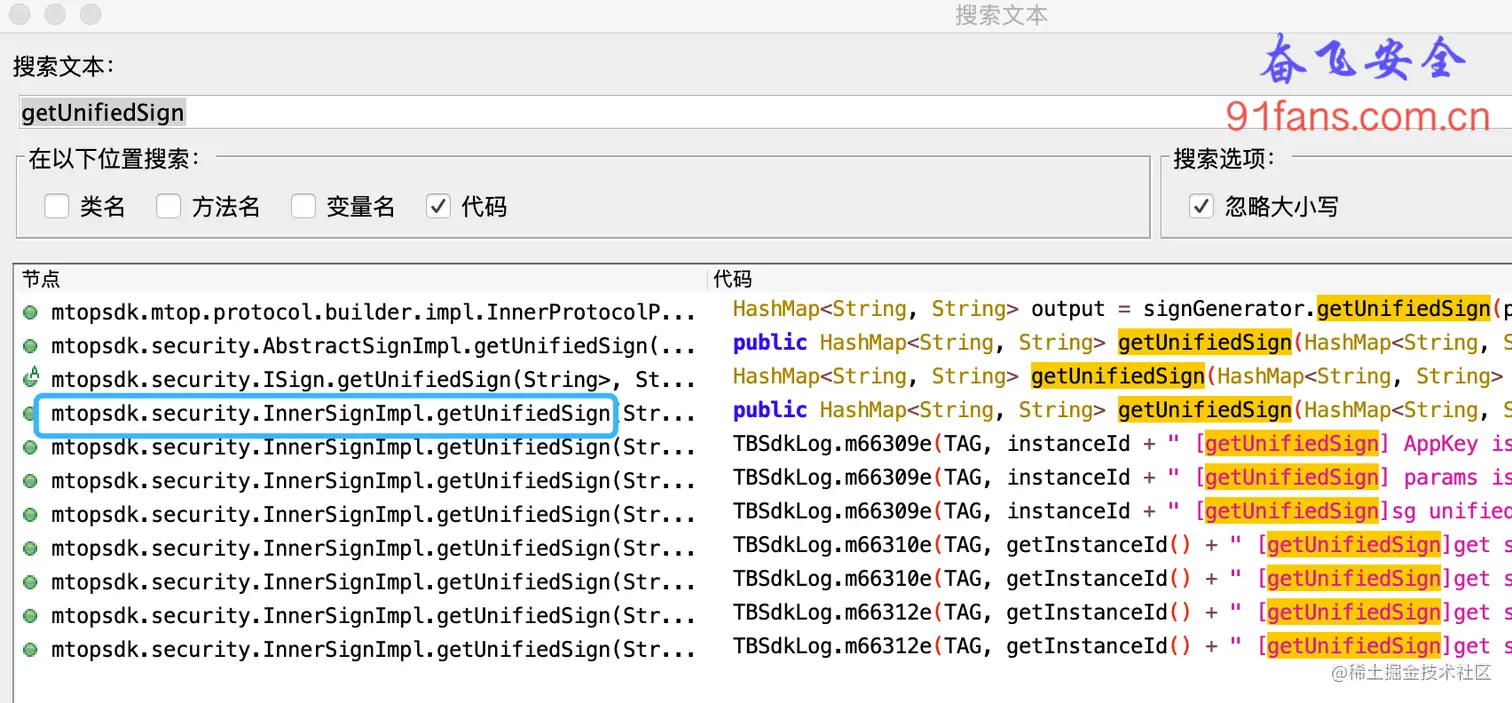
Task: Click the AbstractSignImpl row method icon
Action: coord(31,346)
